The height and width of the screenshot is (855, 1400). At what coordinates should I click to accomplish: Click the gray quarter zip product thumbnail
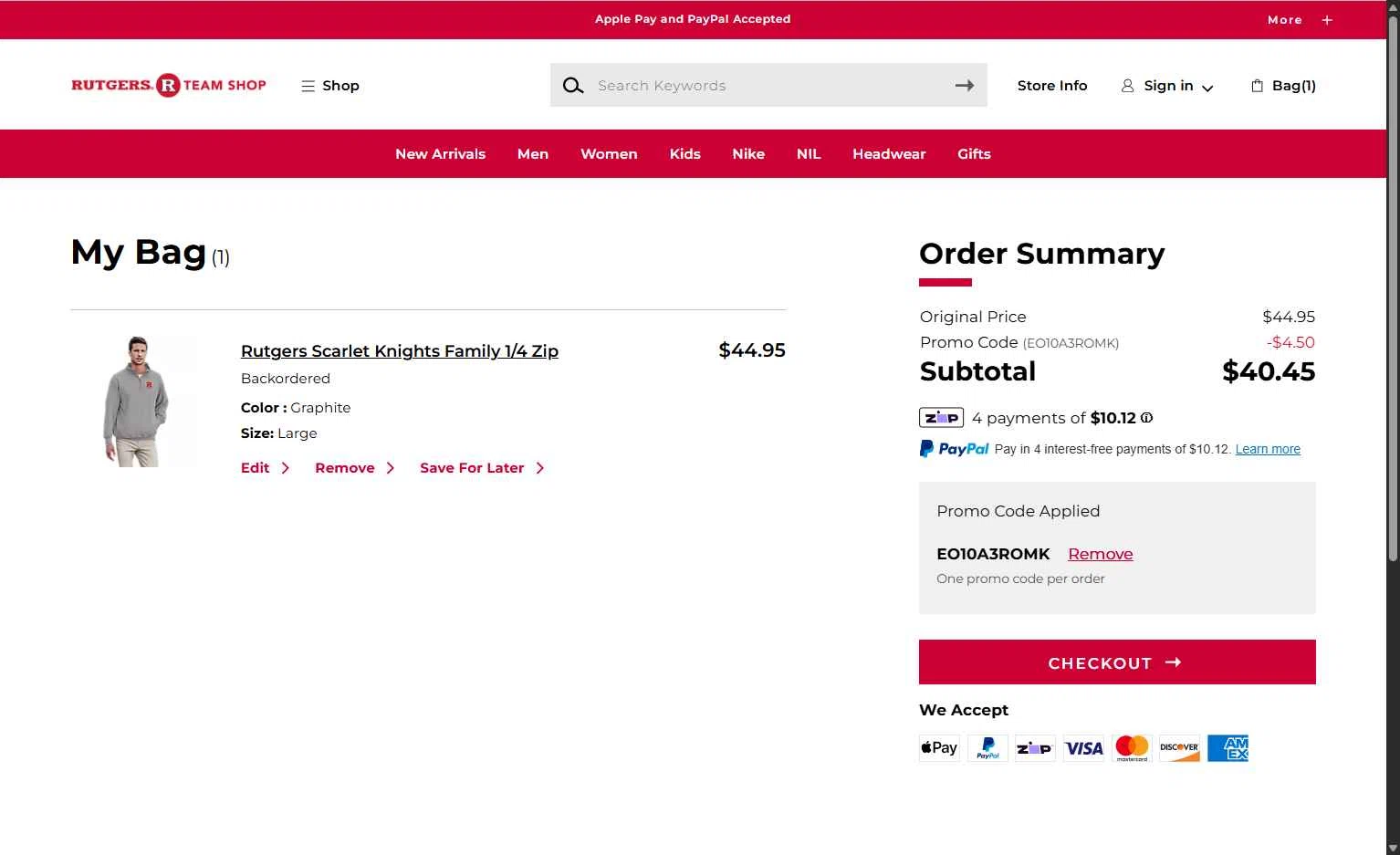pos(137,401)
